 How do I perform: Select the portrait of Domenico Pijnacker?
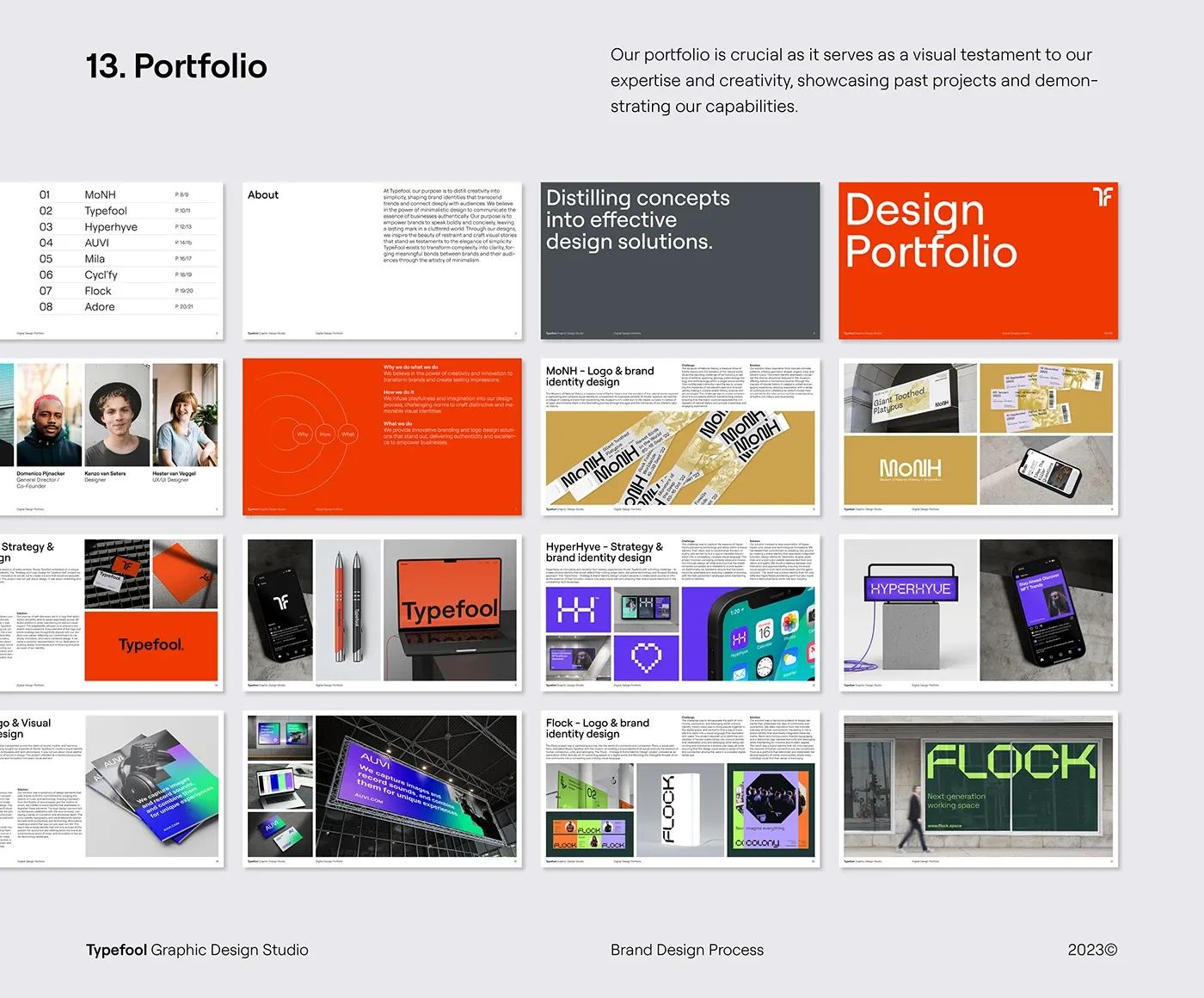[x=49, y=415]
